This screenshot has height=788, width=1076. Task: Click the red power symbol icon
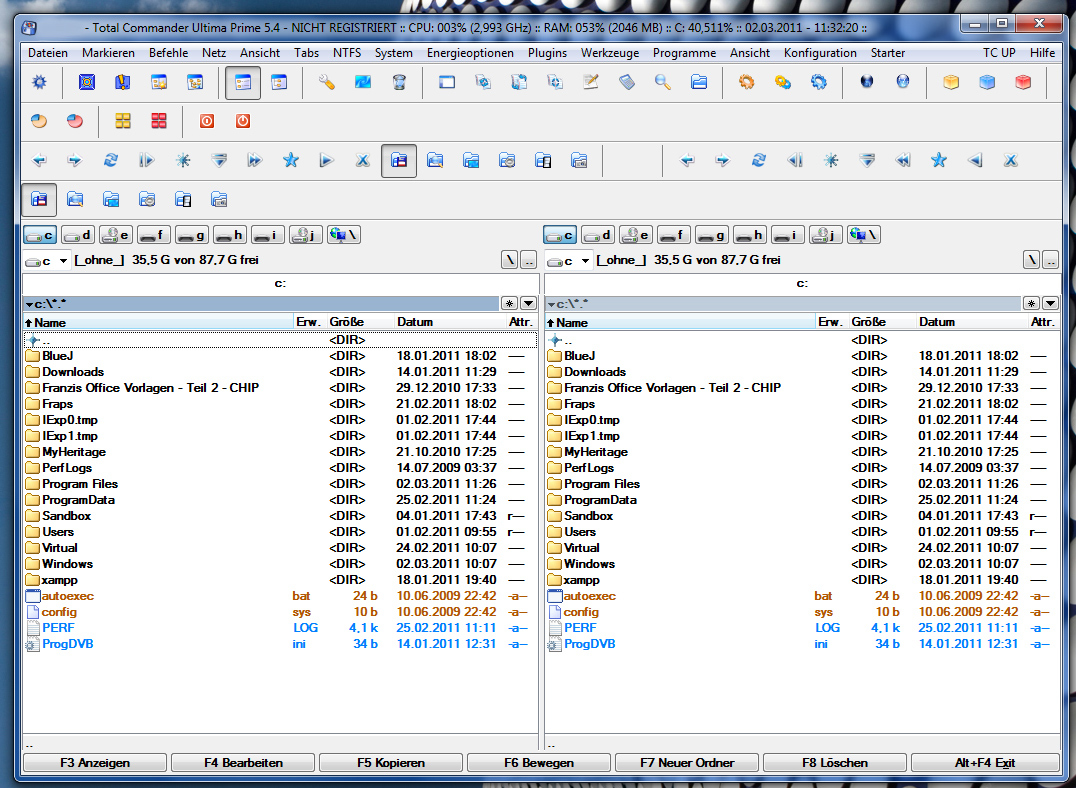(242, 121)
